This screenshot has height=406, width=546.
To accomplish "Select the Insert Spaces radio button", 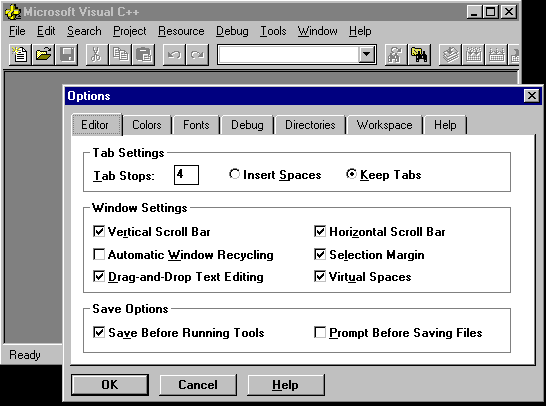I will (x=234, y=174).
